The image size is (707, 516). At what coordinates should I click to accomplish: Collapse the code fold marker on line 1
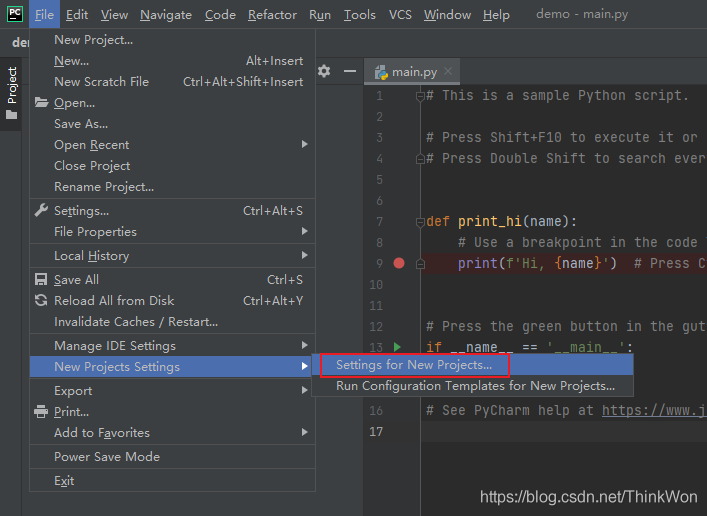point(421,96)
